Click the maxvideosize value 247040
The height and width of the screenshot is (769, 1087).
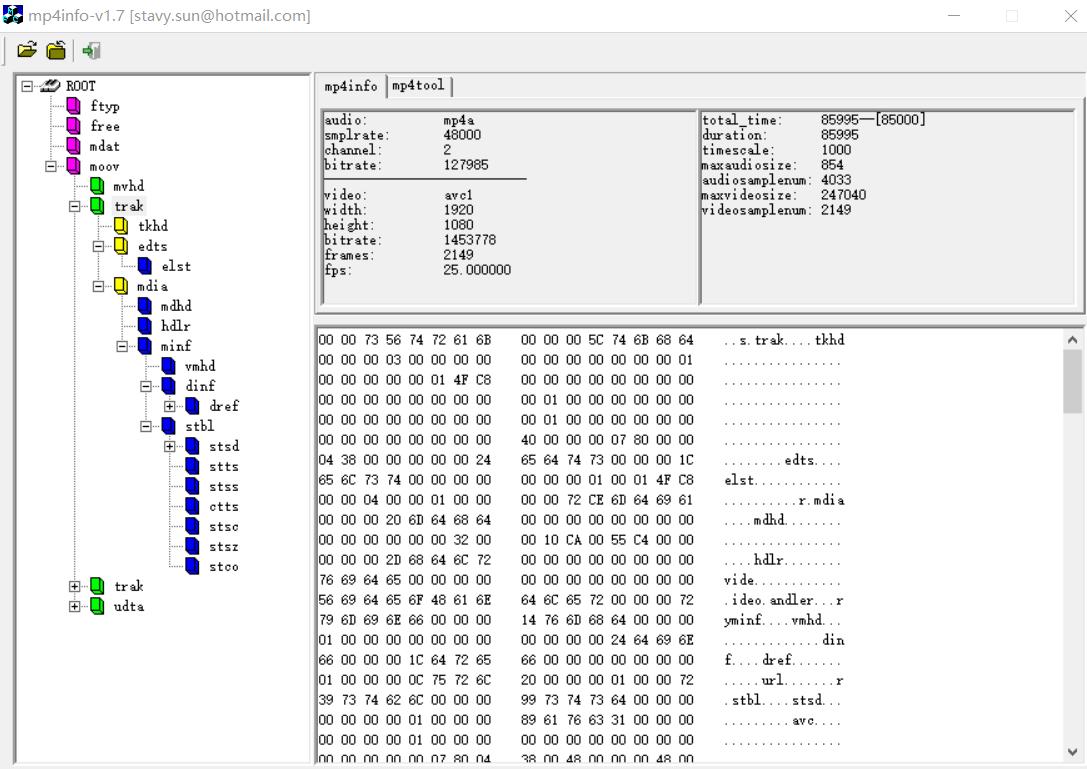coord(843,195)
